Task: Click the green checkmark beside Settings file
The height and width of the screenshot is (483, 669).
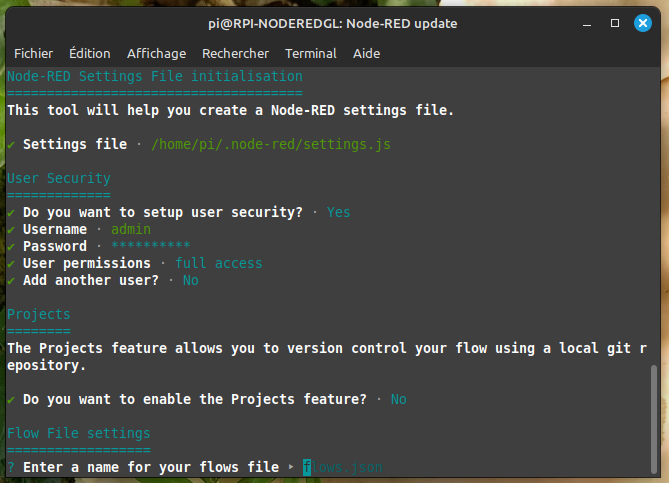Action: (x=11, y=145)
